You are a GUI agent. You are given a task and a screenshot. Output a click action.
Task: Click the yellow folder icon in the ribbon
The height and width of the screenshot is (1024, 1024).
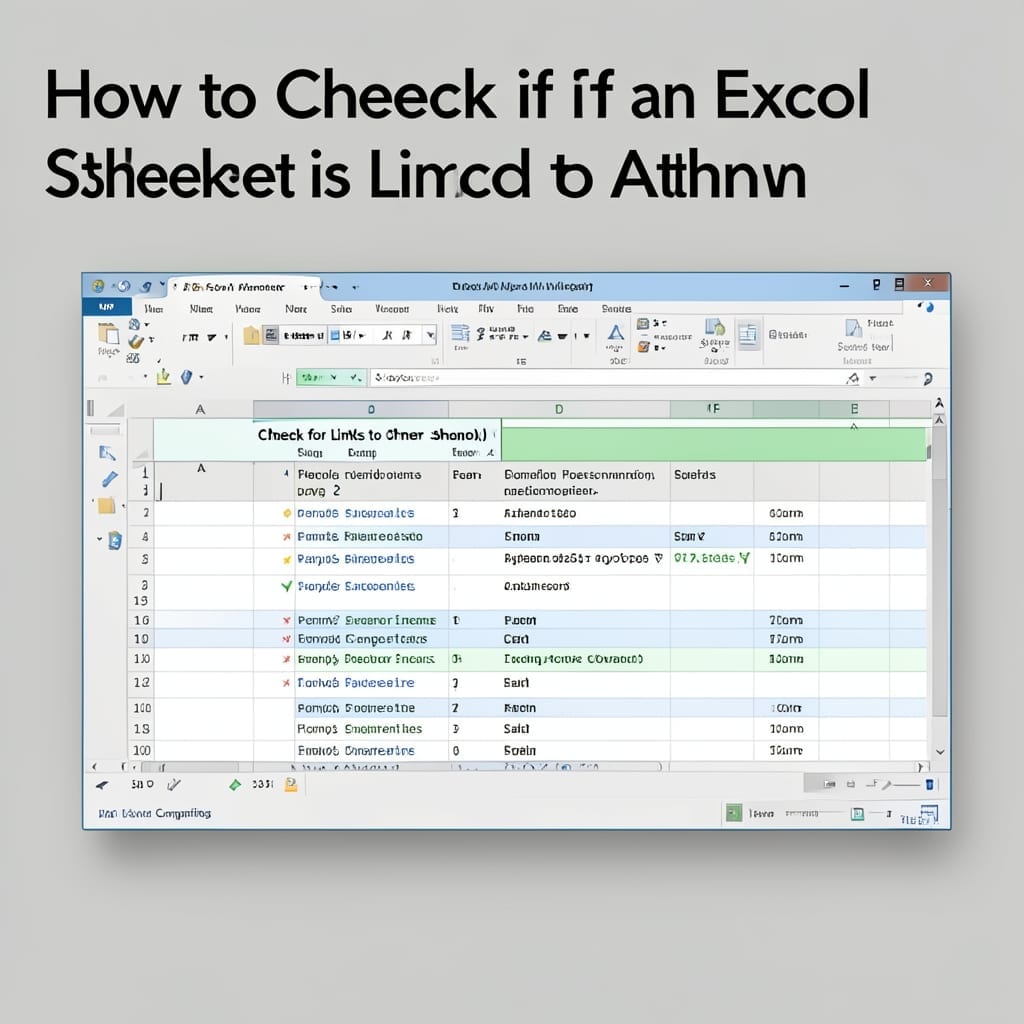(251, 336)
